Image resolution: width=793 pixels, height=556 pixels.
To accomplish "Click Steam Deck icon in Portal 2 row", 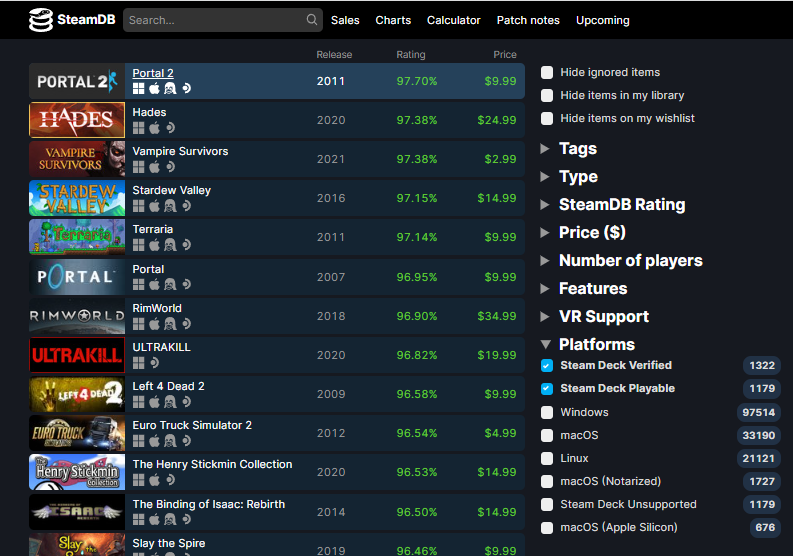I will pos(186,89).
